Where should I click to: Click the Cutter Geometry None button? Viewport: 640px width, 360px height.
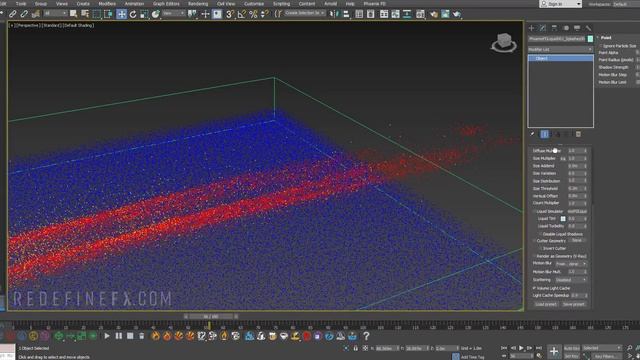pos(577,241)
